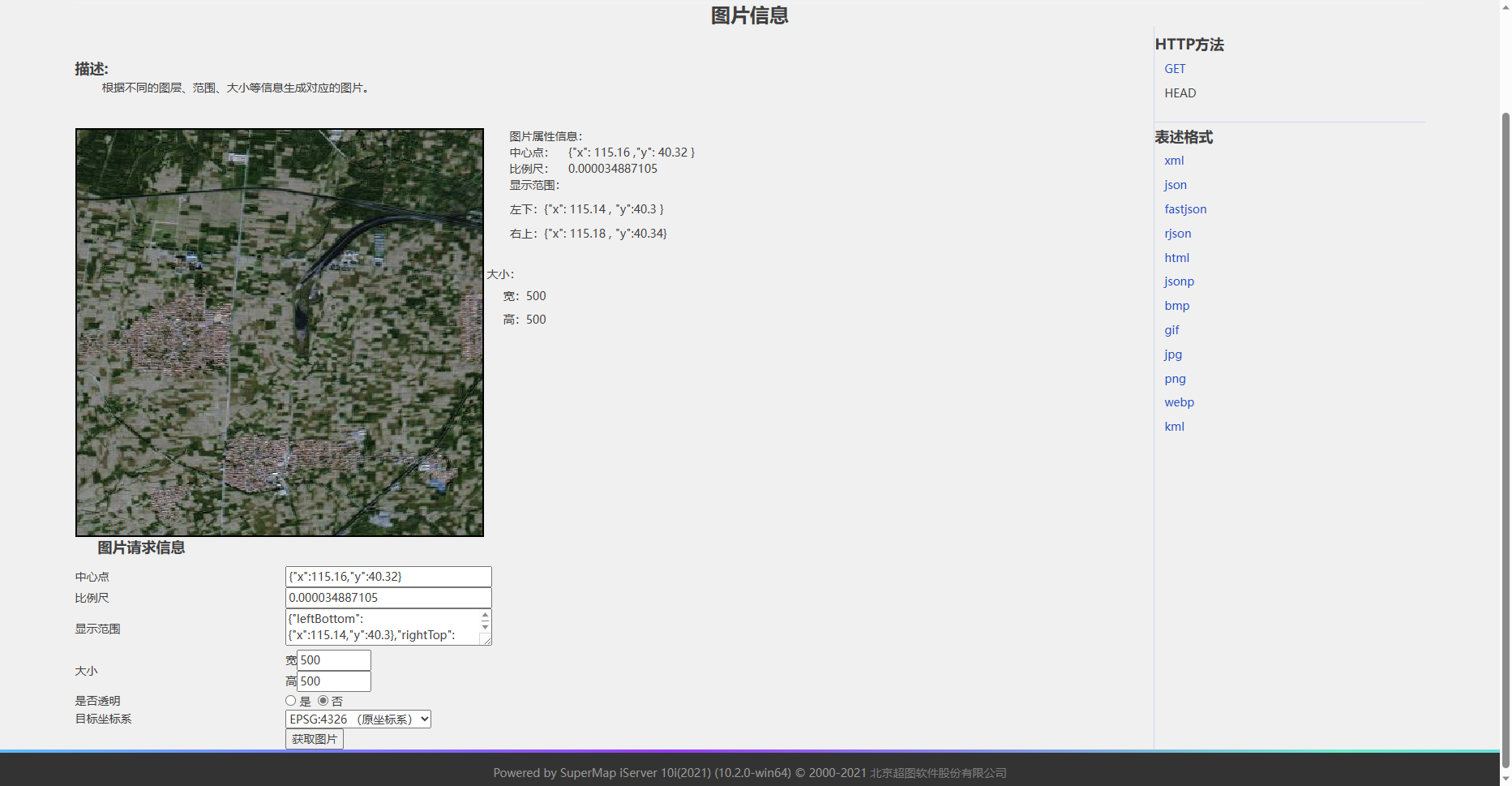This screenshot has height=786, width=1512.
Task: Click the HEAD HTTP method text
Action: tap(1180, 93)
